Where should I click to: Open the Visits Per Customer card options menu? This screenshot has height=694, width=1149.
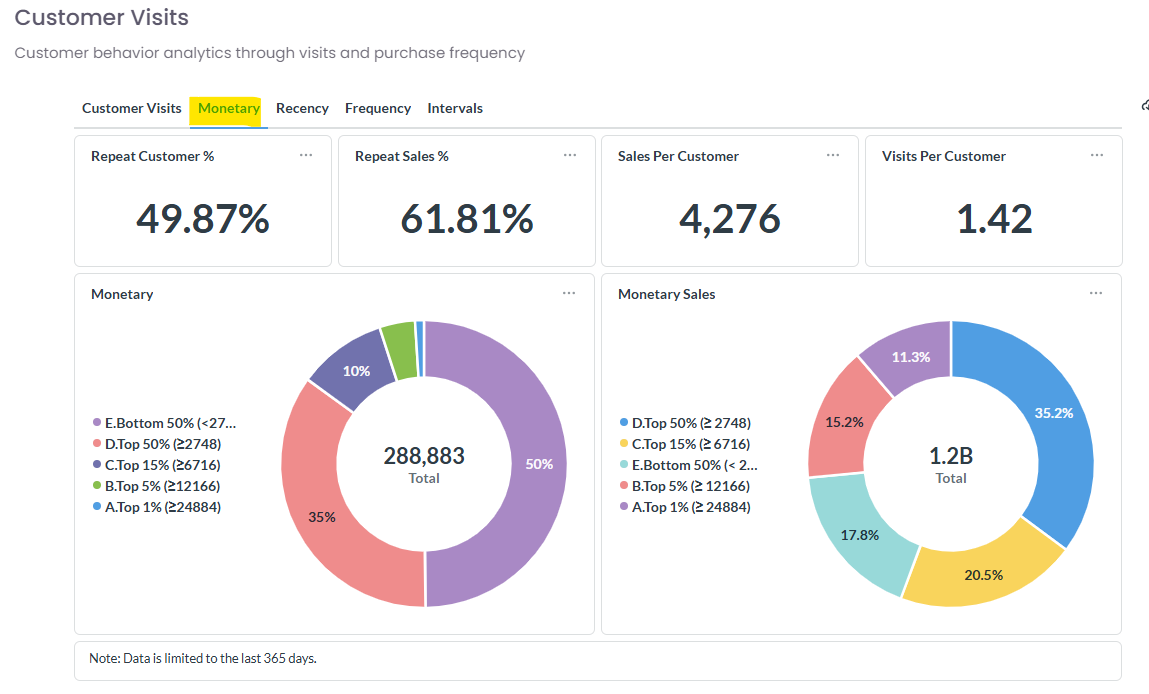pos(1096,155)
